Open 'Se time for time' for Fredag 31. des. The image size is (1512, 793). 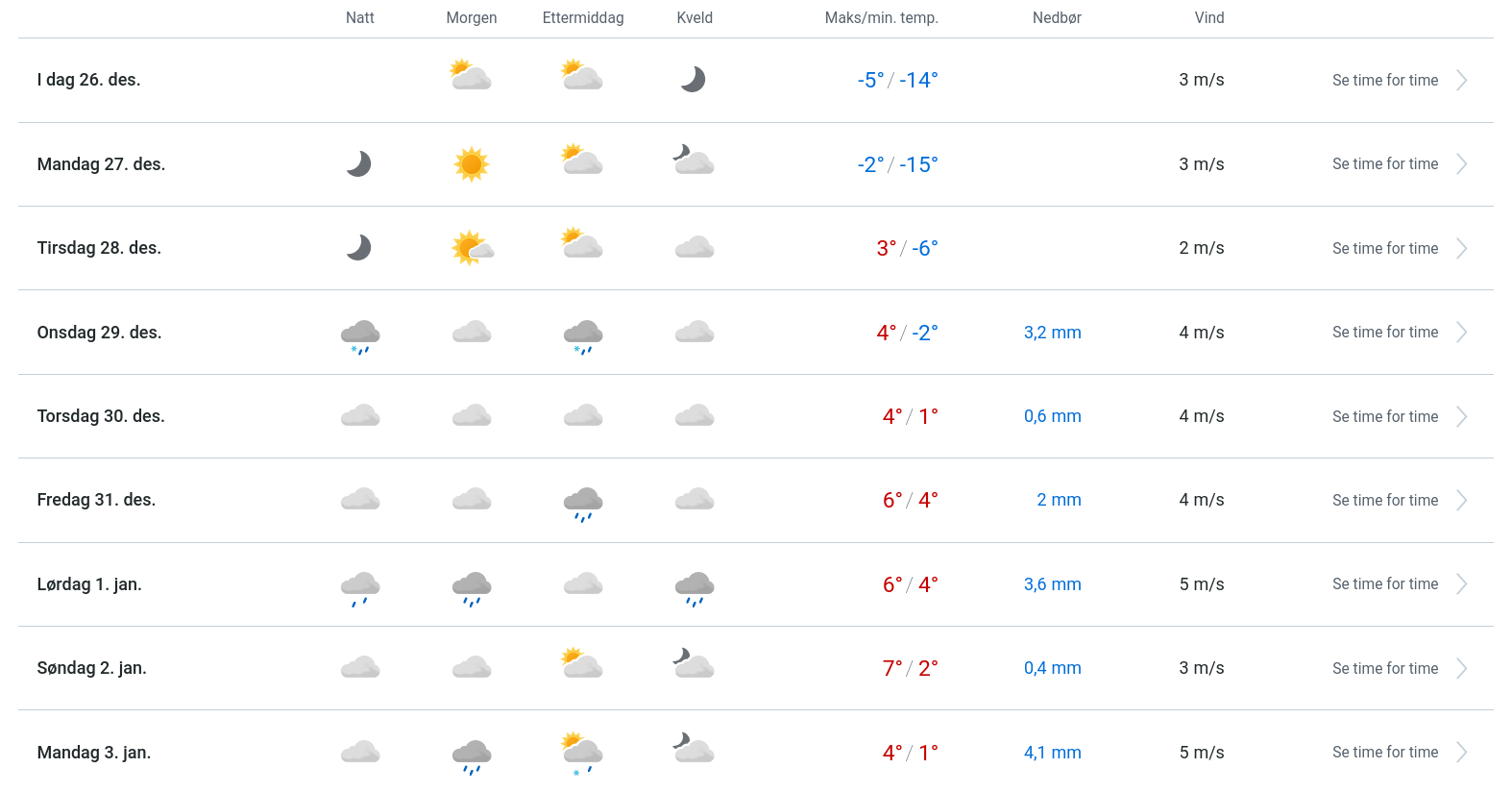tap(1384, 501)
